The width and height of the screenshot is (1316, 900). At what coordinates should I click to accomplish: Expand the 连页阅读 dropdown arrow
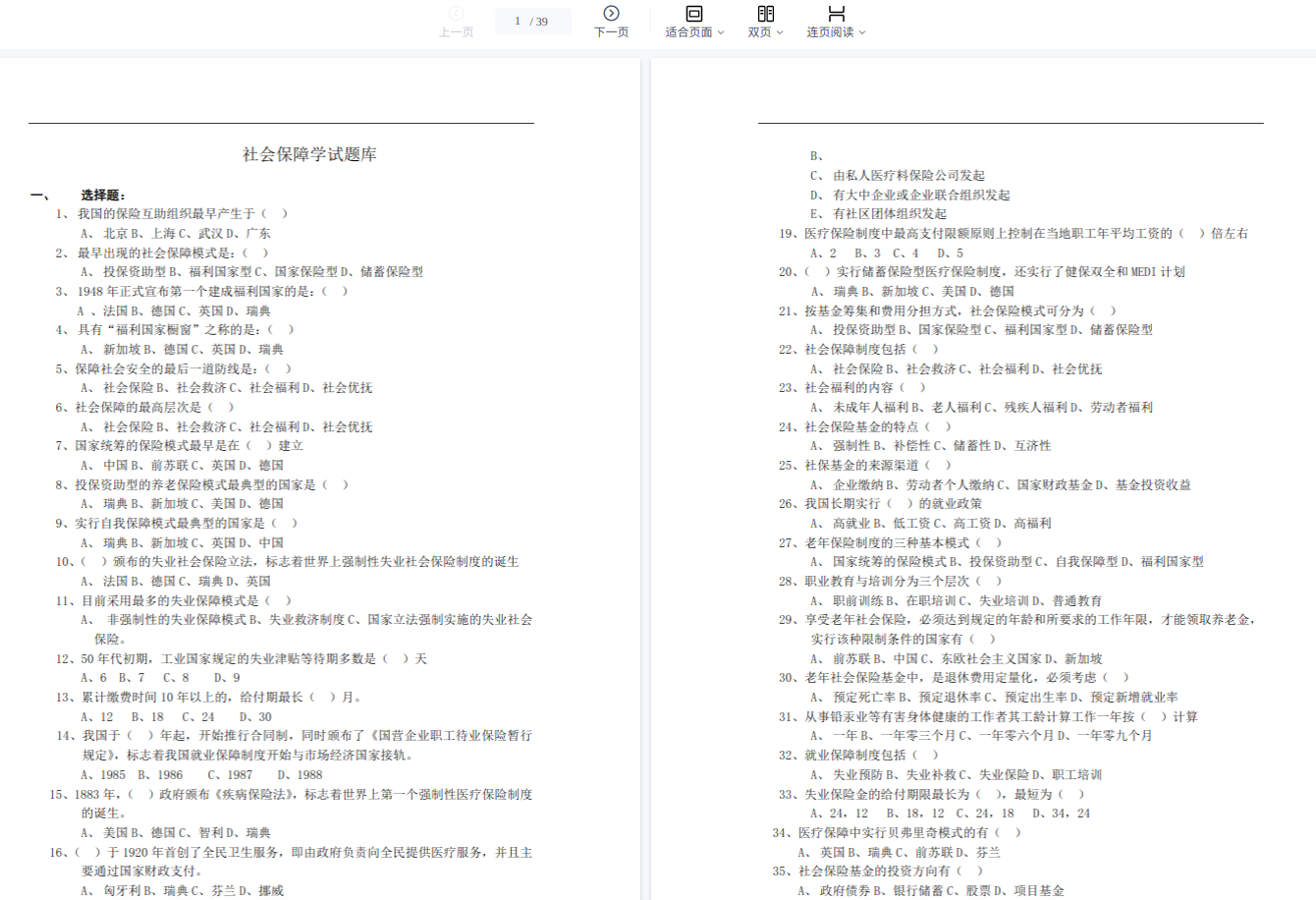862,32
